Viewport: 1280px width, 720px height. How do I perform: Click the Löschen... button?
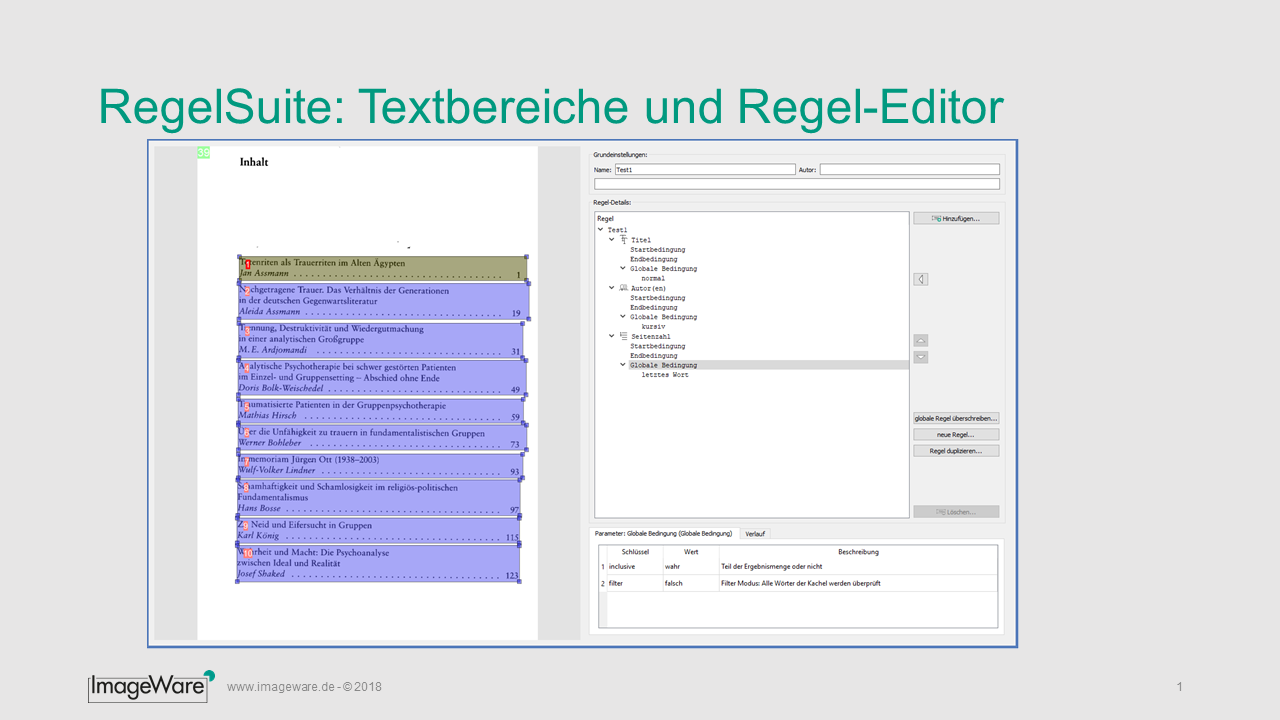(x=956, y=512)
